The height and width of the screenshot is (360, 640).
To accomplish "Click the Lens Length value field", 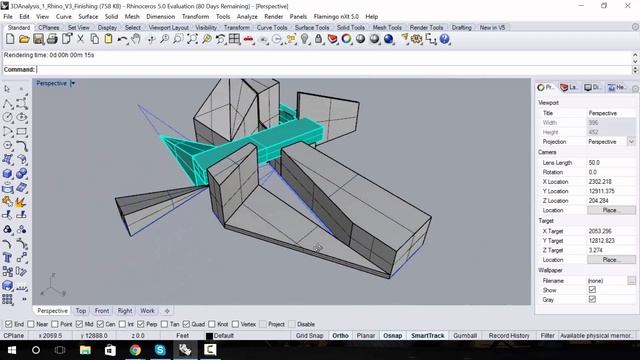I will point(611,162).
